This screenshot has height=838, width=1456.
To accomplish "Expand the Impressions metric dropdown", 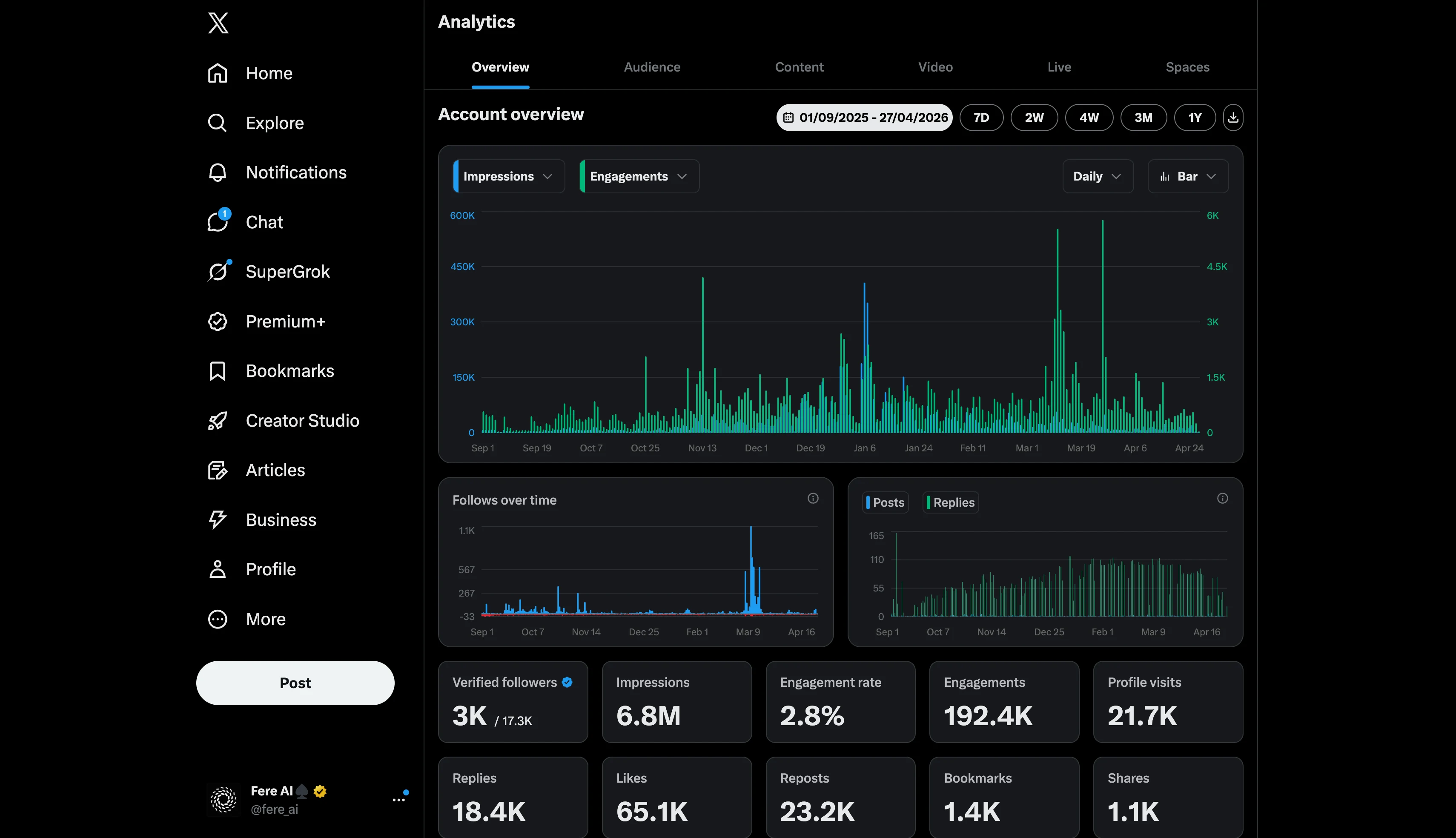I will pyautogui.click(x=509, y=176).
